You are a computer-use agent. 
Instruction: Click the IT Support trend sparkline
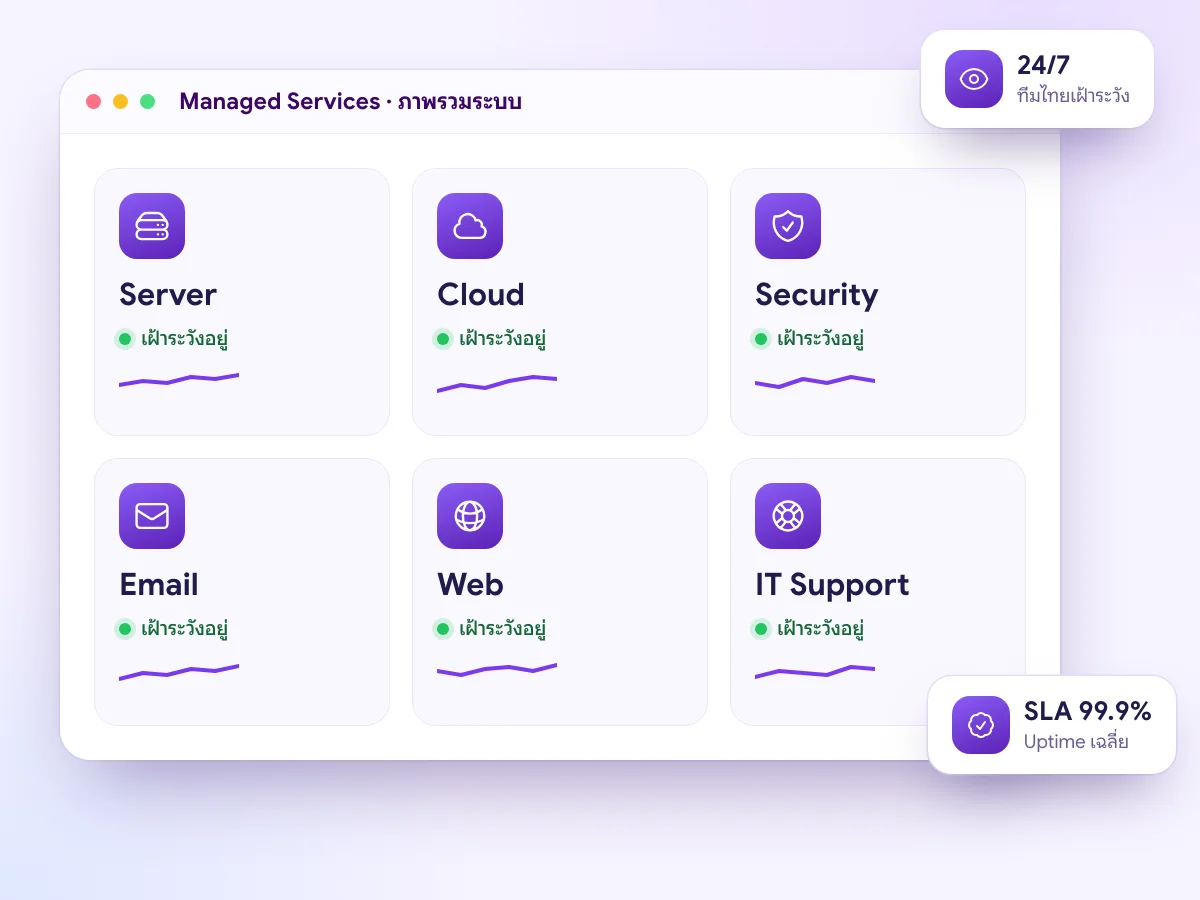click(815, 672)
